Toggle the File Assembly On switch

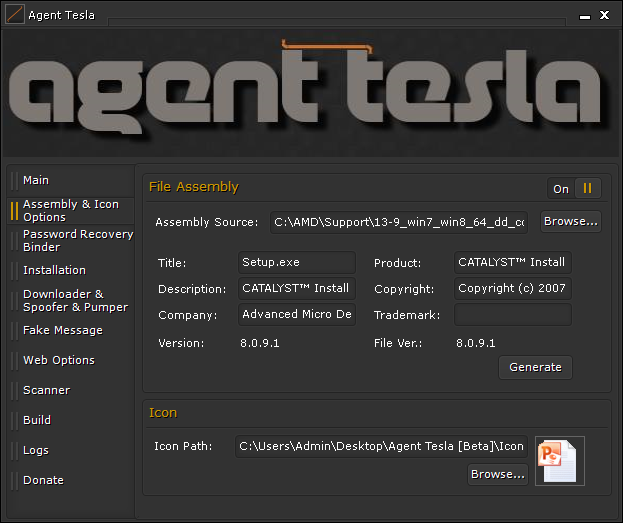pyautogui.click(x=574, y=188)
